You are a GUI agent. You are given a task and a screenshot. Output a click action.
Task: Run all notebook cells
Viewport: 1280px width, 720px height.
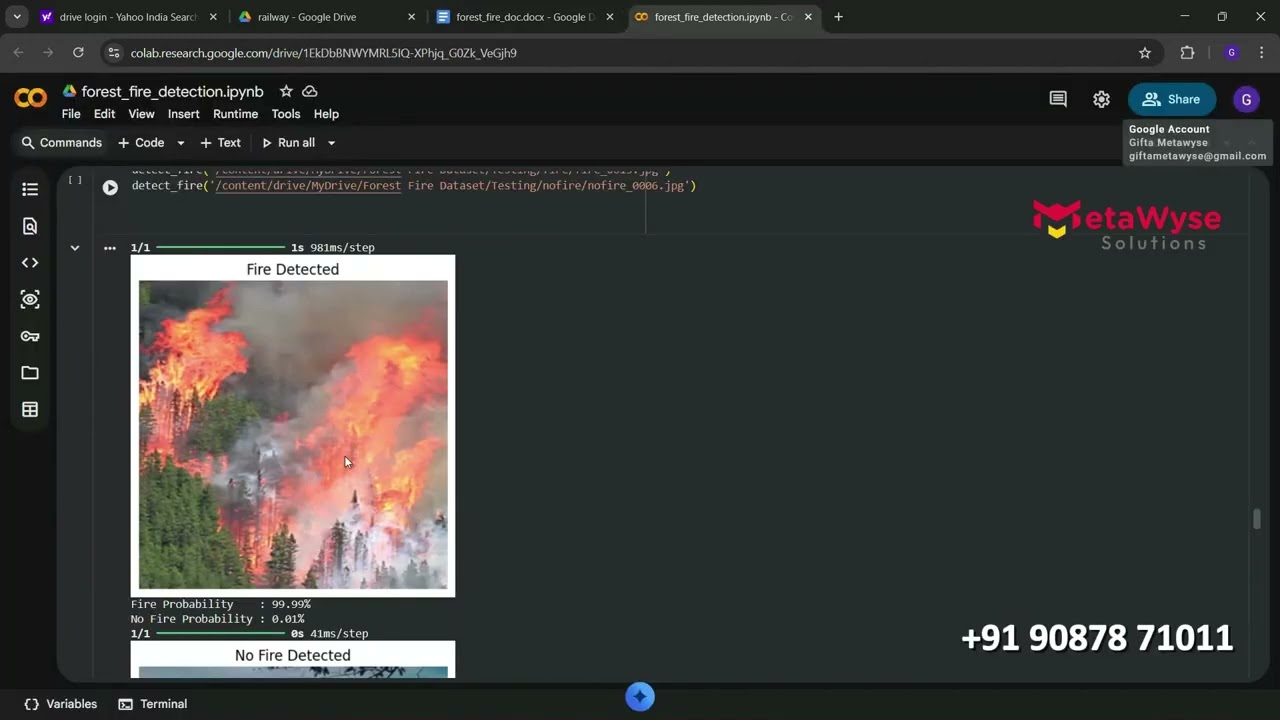(288, 143)
